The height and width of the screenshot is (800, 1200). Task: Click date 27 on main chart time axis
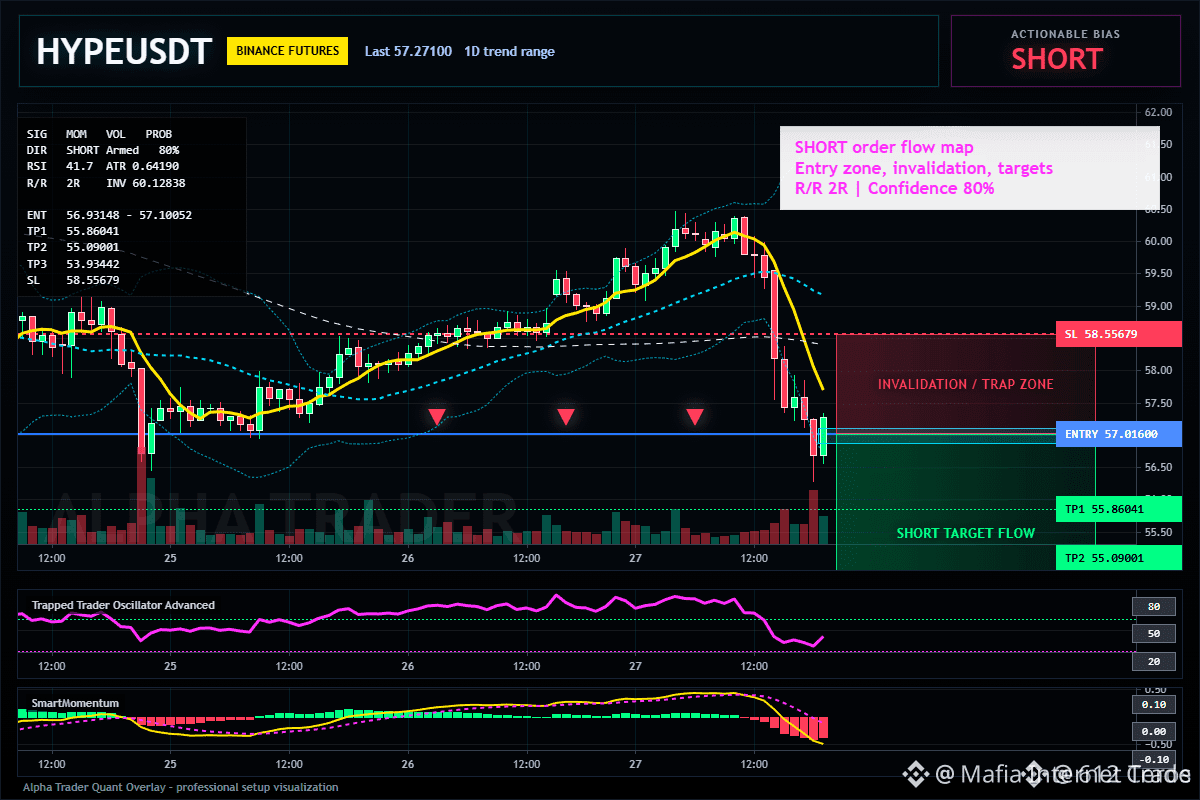pyautogui.click(x=635, y=557)
